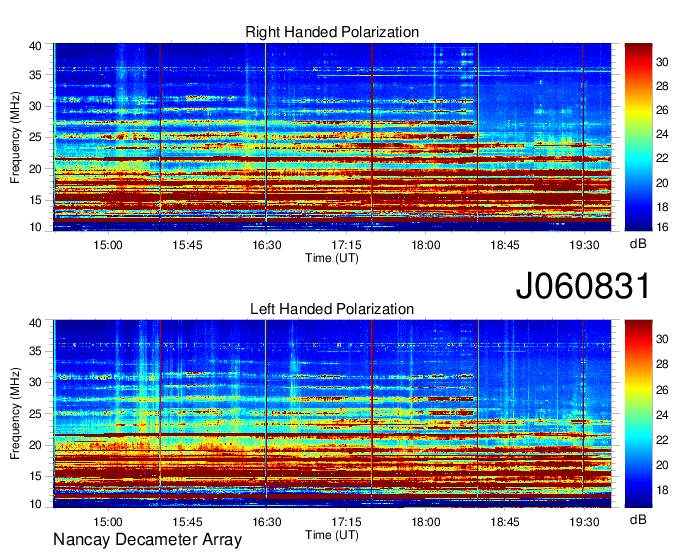Click the 25 MHz tick of Right Handed plot
Viewport: 680px width, 552px height.
tap(36, 137)
